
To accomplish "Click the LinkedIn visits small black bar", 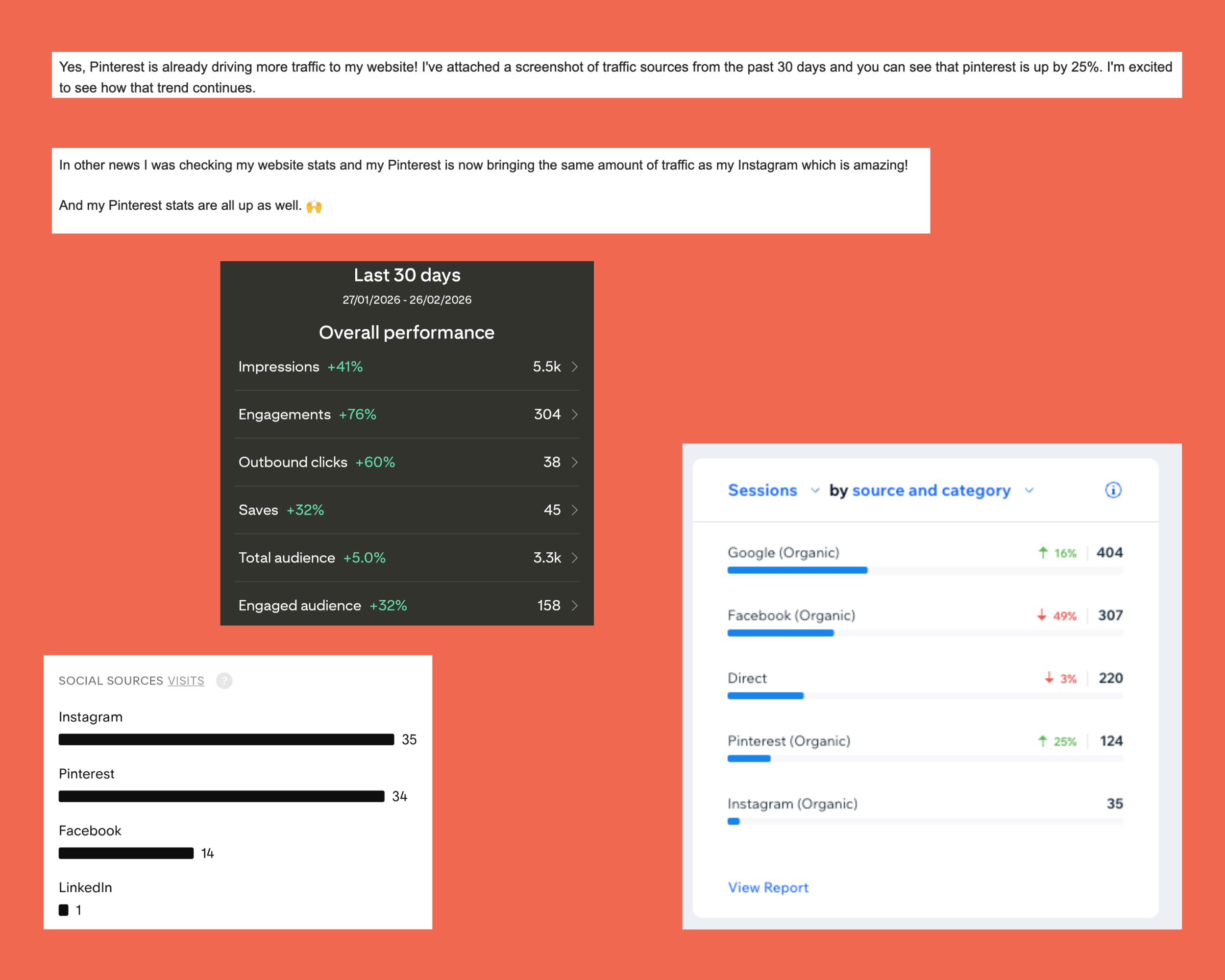I will click(x=64, y=909).
